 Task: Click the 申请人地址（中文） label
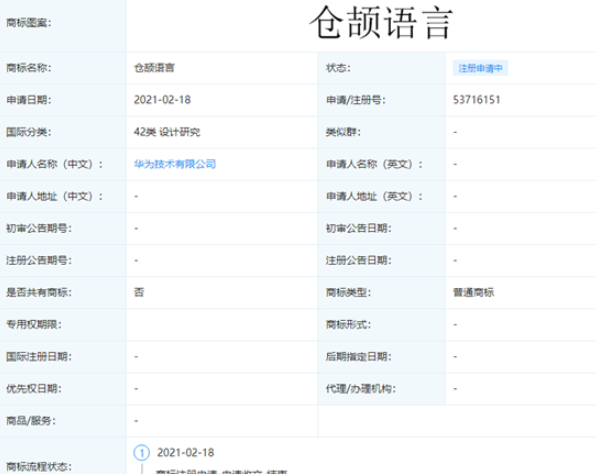pos(54,197)
